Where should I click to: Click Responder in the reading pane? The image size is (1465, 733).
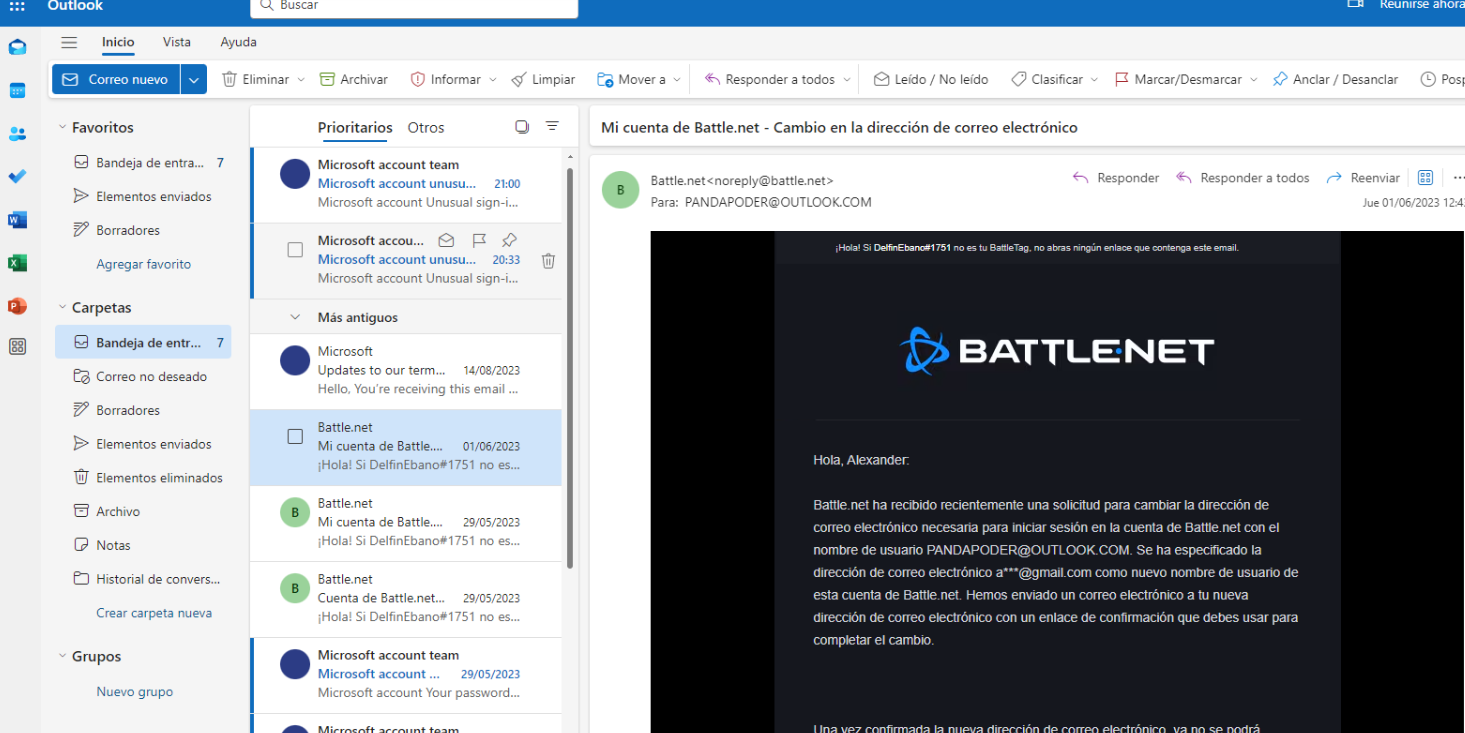point(1116,178)
